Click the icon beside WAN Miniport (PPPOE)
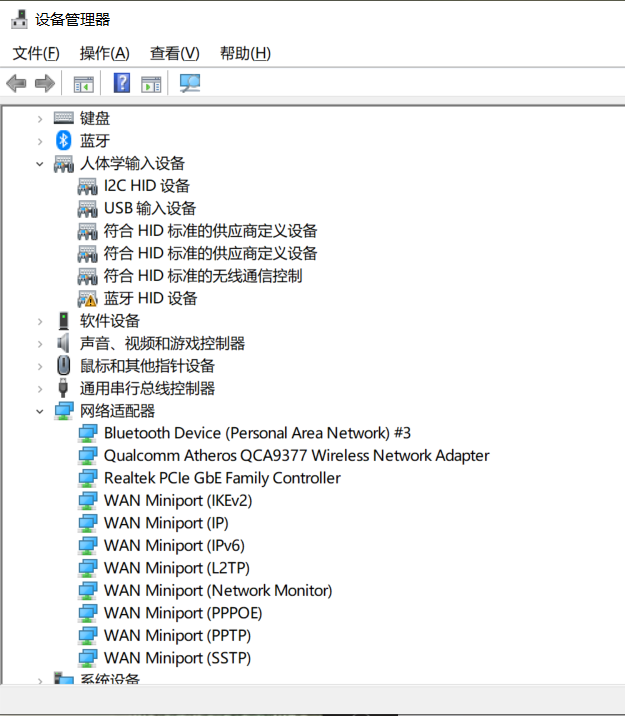This screenshot has width=625, height=716. (88, 613)
